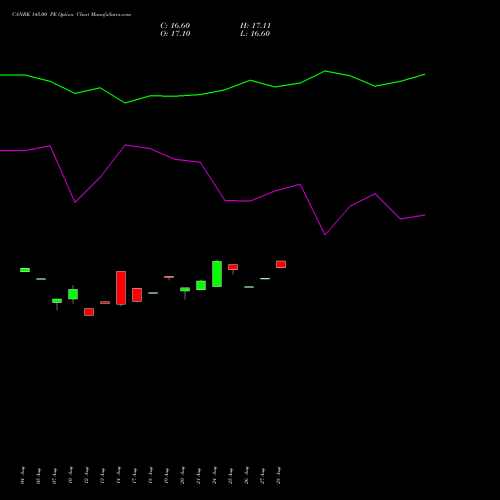Click the low price value L: 16.60

pos(255,34)
